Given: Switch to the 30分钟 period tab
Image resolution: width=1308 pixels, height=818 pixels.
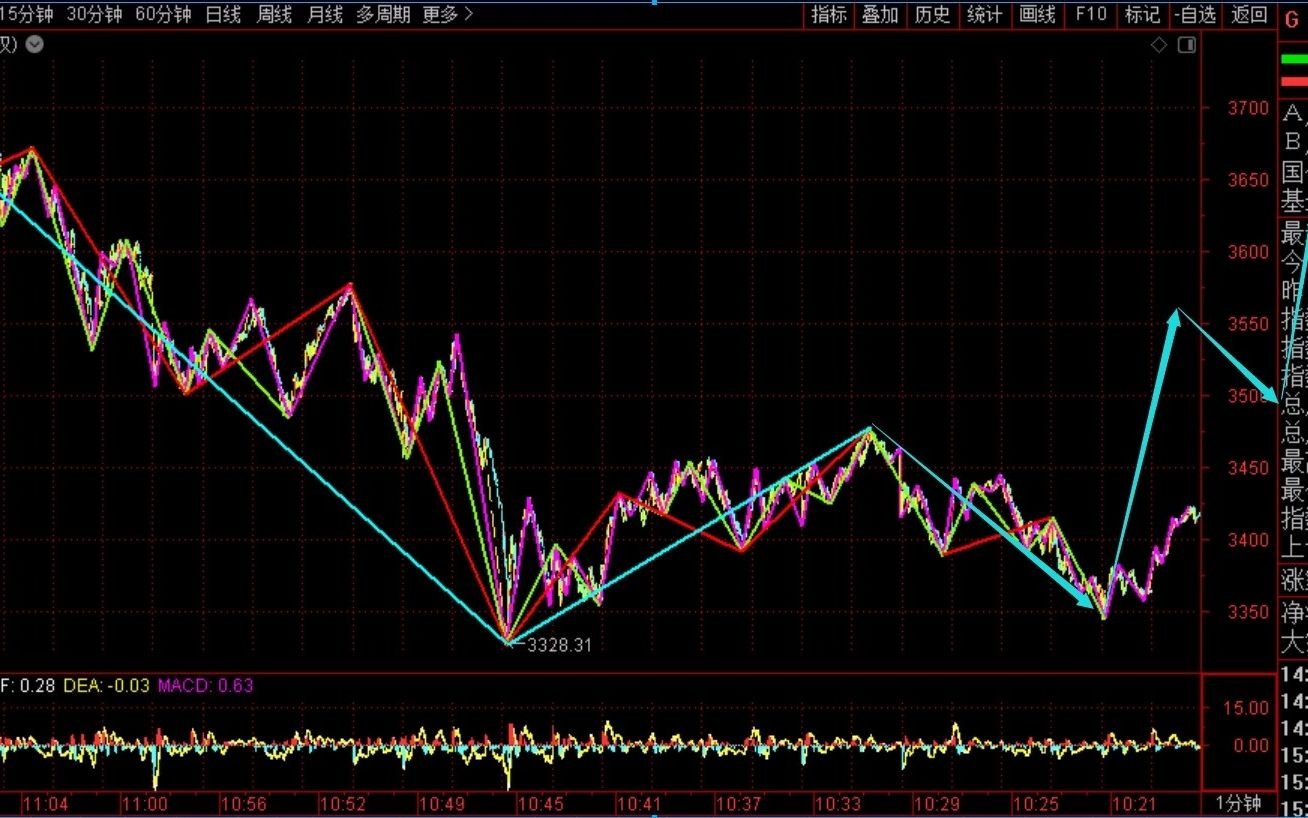Looking at the screenshot, I should pyautogui.click(x=95, y=14).
